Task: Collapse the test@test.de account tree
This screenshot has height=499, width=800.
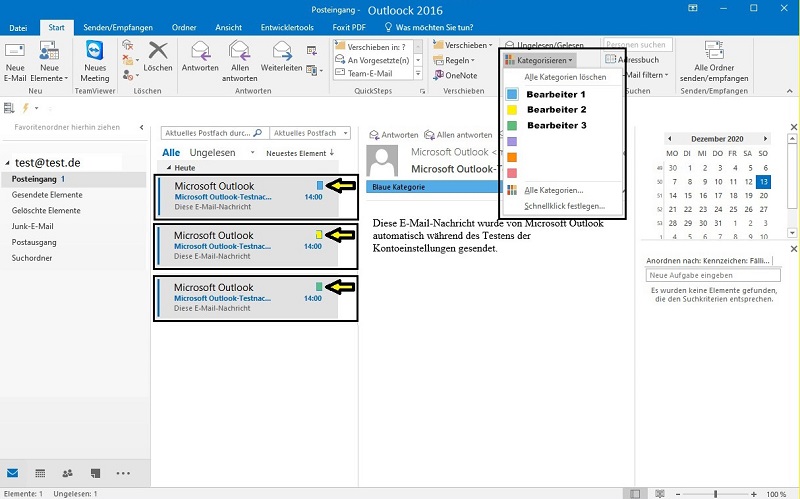Action: pos(7,163)
